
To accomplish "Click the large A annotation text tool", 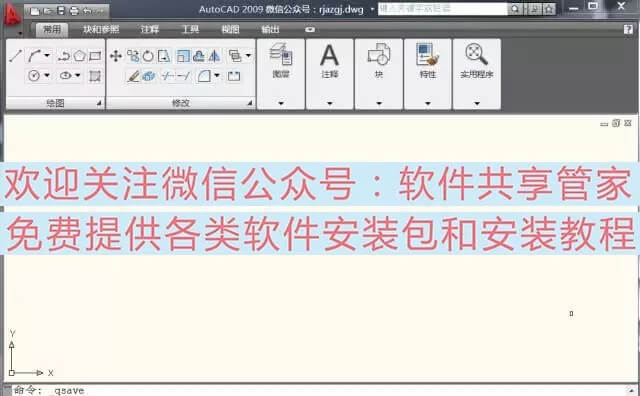I will pyautogui.click(x=329, y=55).
